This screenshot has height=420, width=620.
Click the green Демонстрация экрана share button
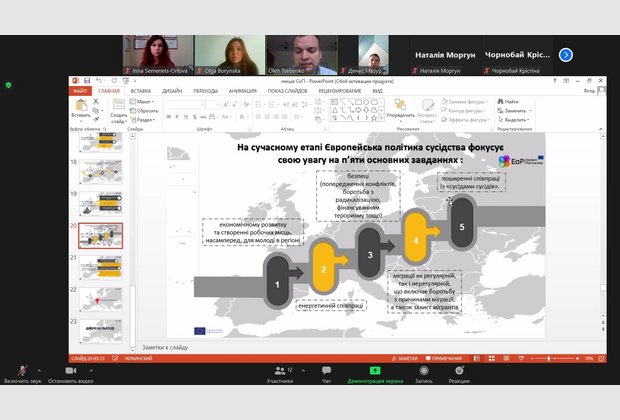[374, 371]
